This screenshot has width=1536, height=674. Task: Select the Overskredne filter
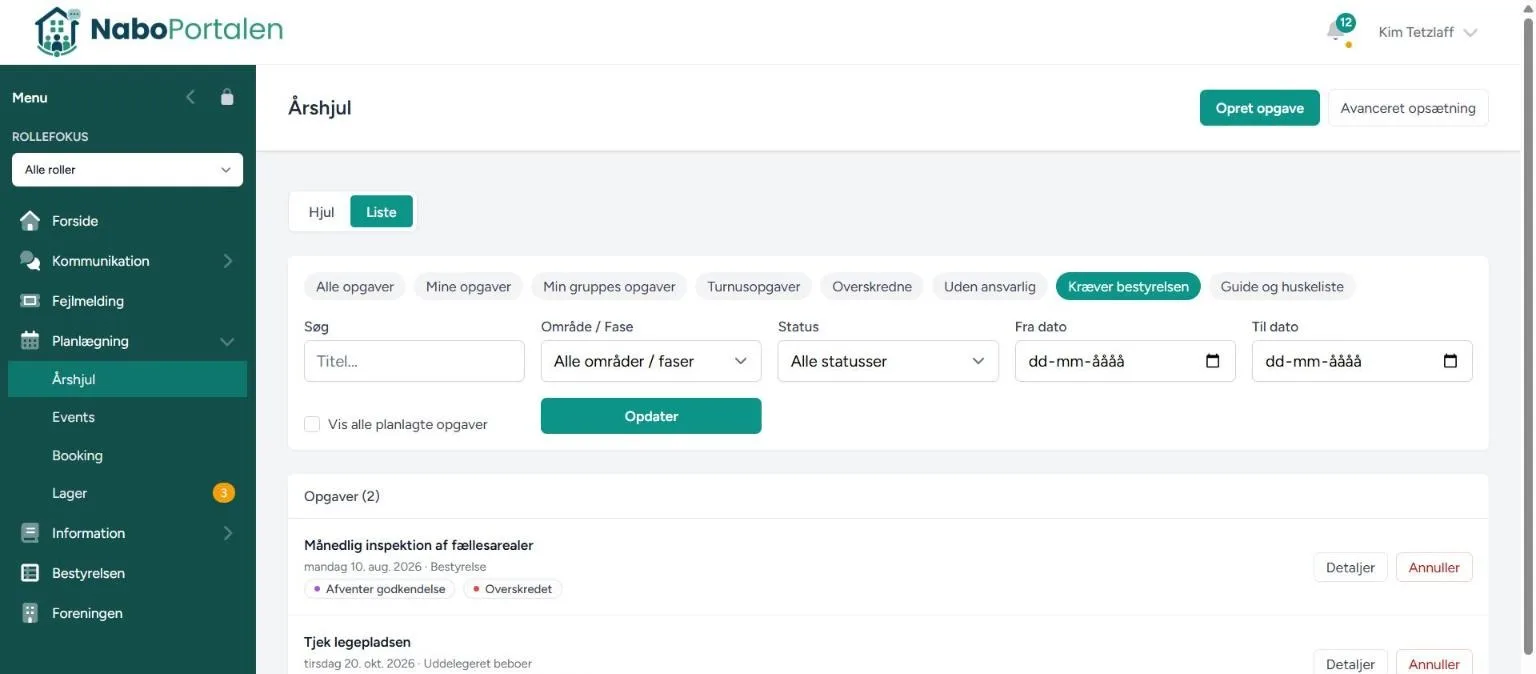click(x=872, y=287)
